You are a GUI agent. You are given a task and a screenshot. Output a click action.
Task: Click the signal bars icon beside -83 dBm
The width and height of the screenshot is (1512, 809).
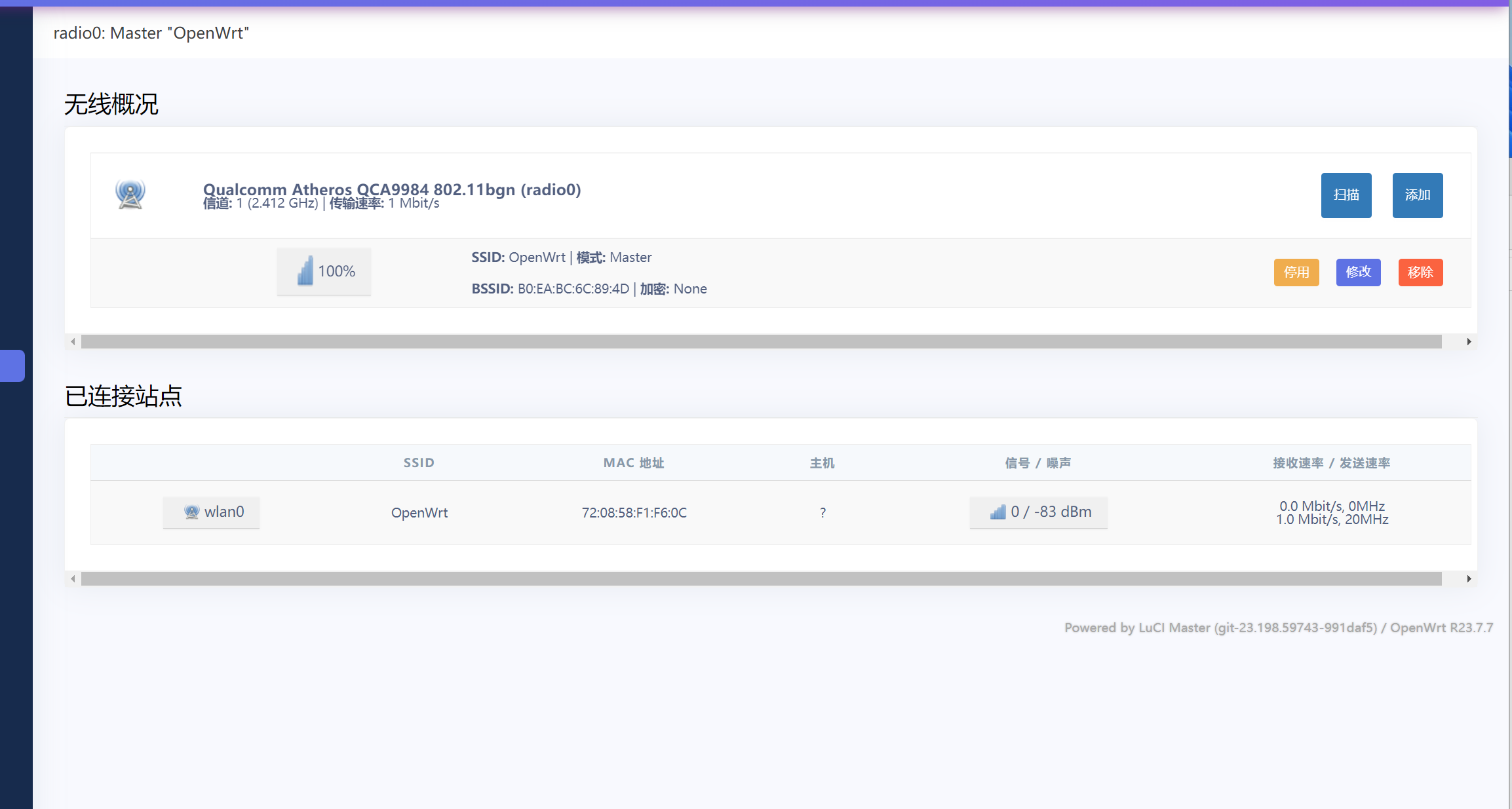click(998, 512)
